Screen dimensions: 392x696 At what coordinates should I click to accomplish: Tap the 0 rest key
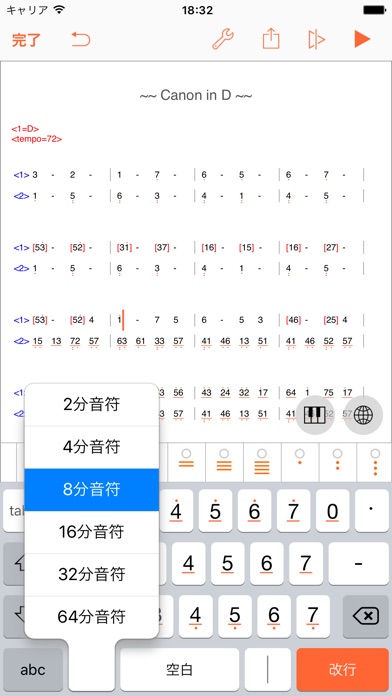coord(333,511)
